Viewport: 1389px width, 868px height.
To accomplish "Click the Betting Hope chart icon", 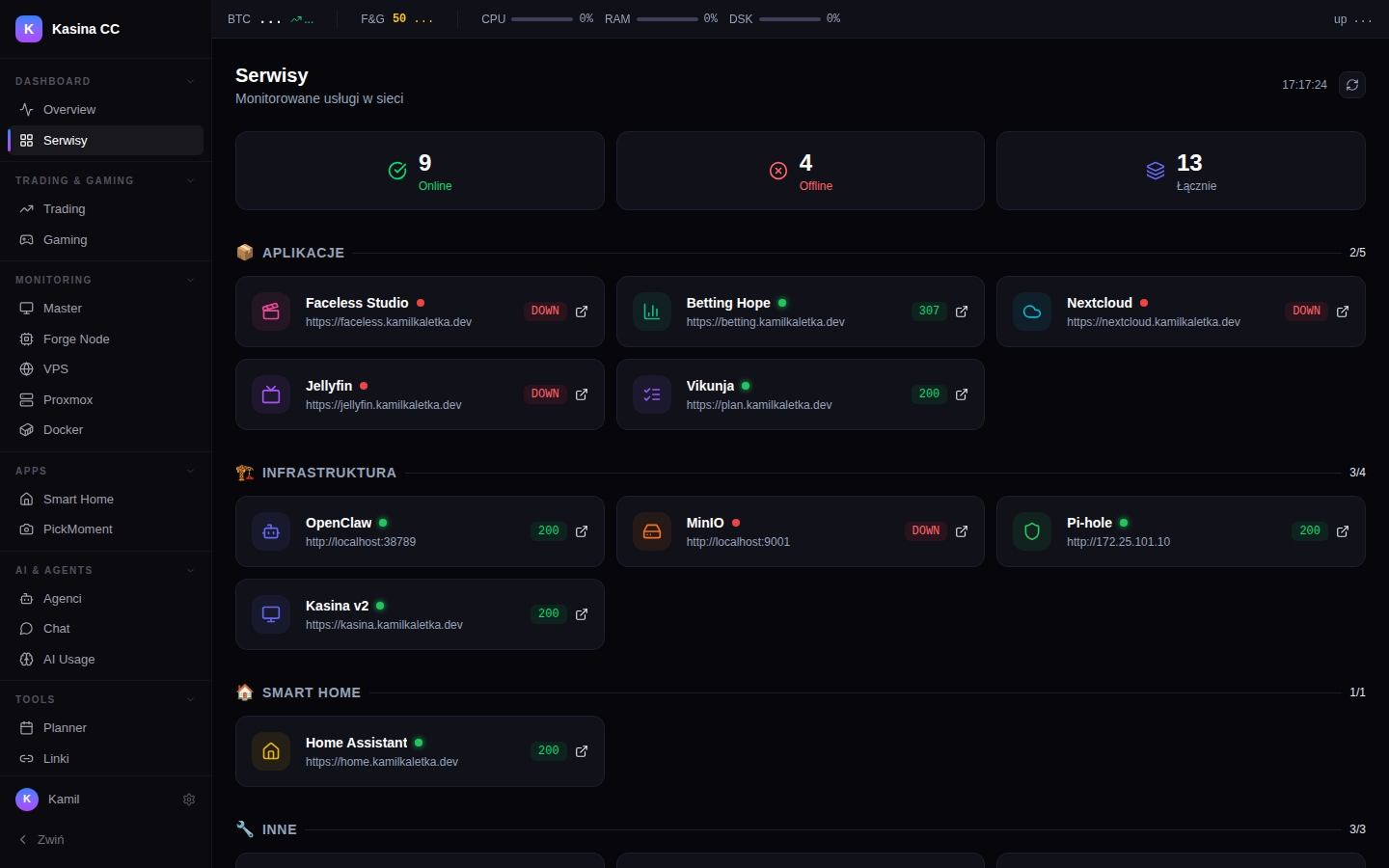I will click(651, 312).
